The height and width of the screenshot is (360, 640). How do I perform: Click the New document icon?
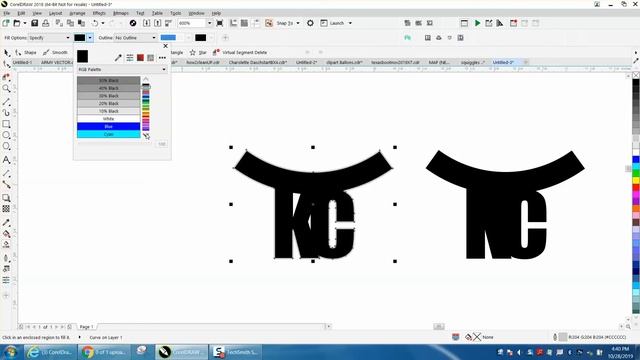(6, 23)
